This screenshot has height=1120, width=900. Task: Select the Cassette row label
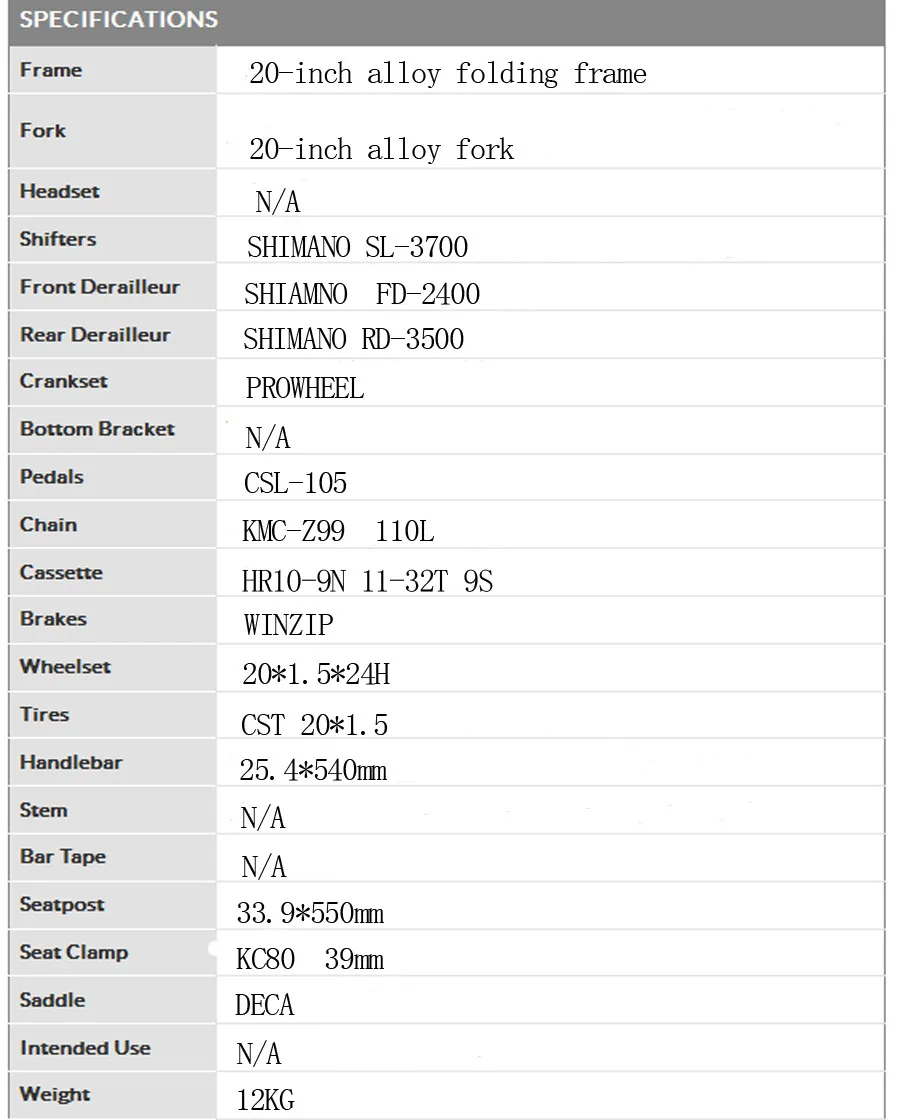[x=61, y=573]
